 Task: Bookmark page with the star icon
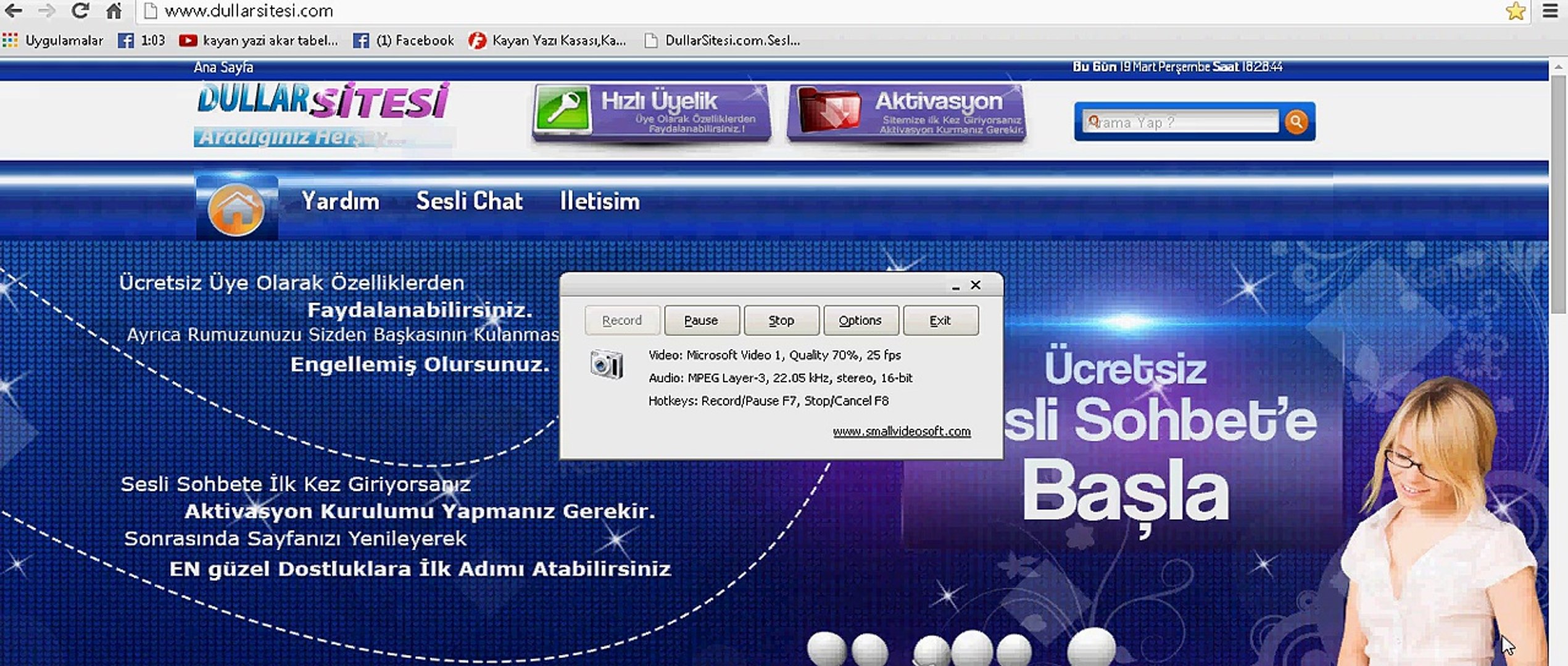pyautogui.click(x=1515, y=10)
